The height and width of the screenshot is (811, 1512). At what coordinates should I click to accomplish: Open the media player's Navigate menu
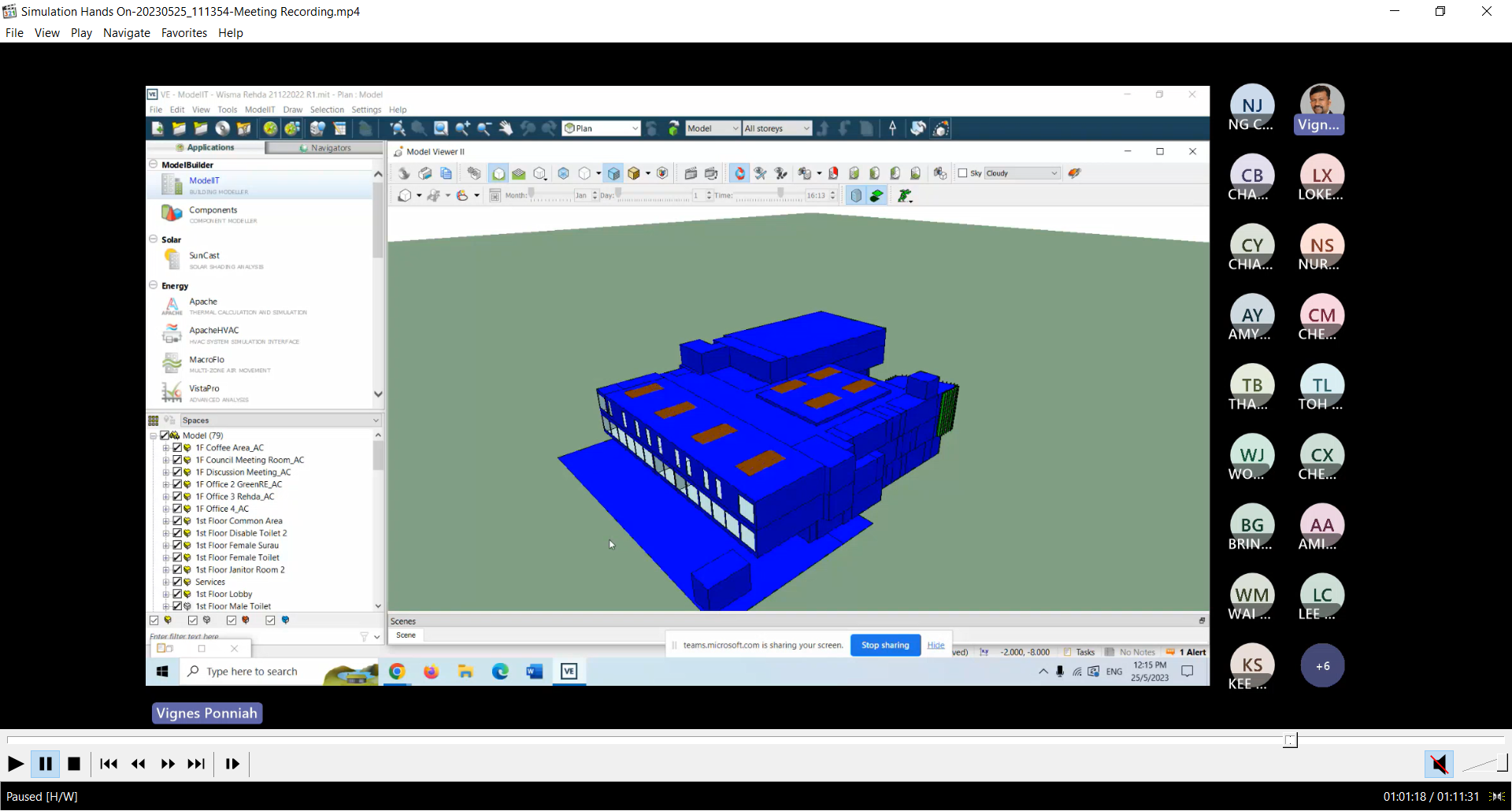[x=126, y=33]
